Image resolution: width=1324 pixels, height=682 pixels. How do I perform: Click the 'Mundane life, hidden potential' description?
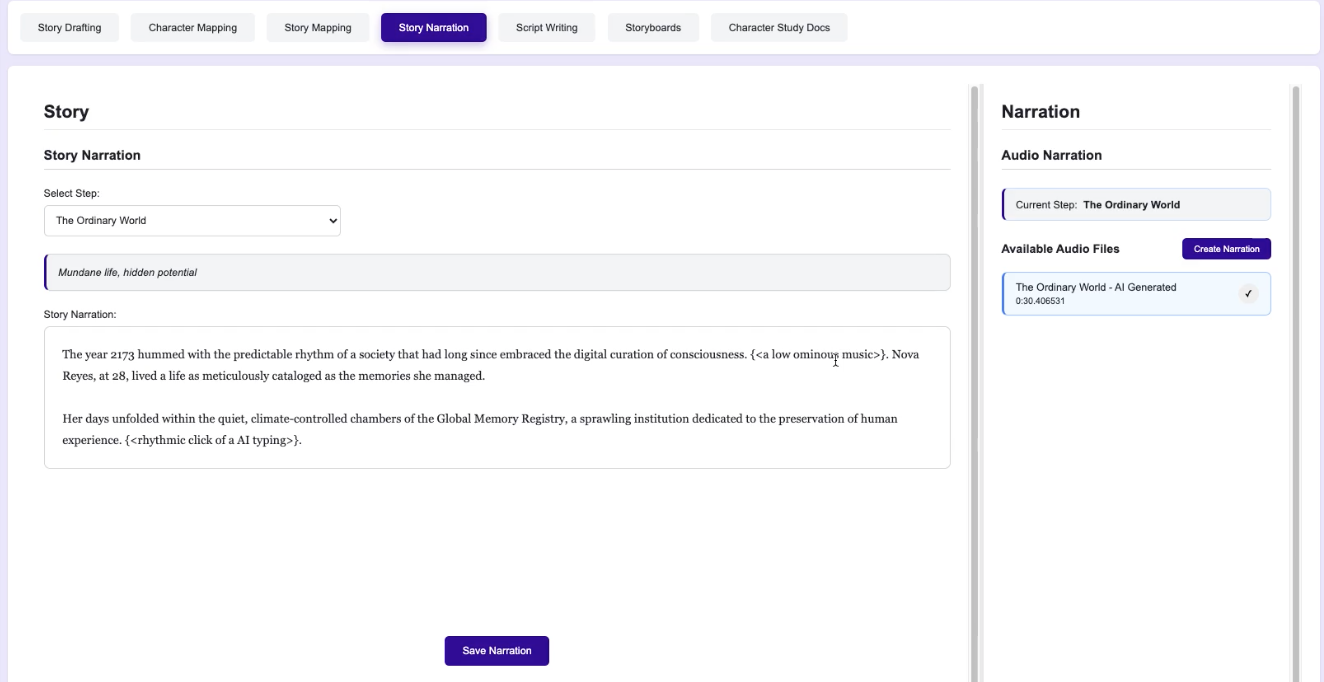pyautogui.click(x=497, y=272)
